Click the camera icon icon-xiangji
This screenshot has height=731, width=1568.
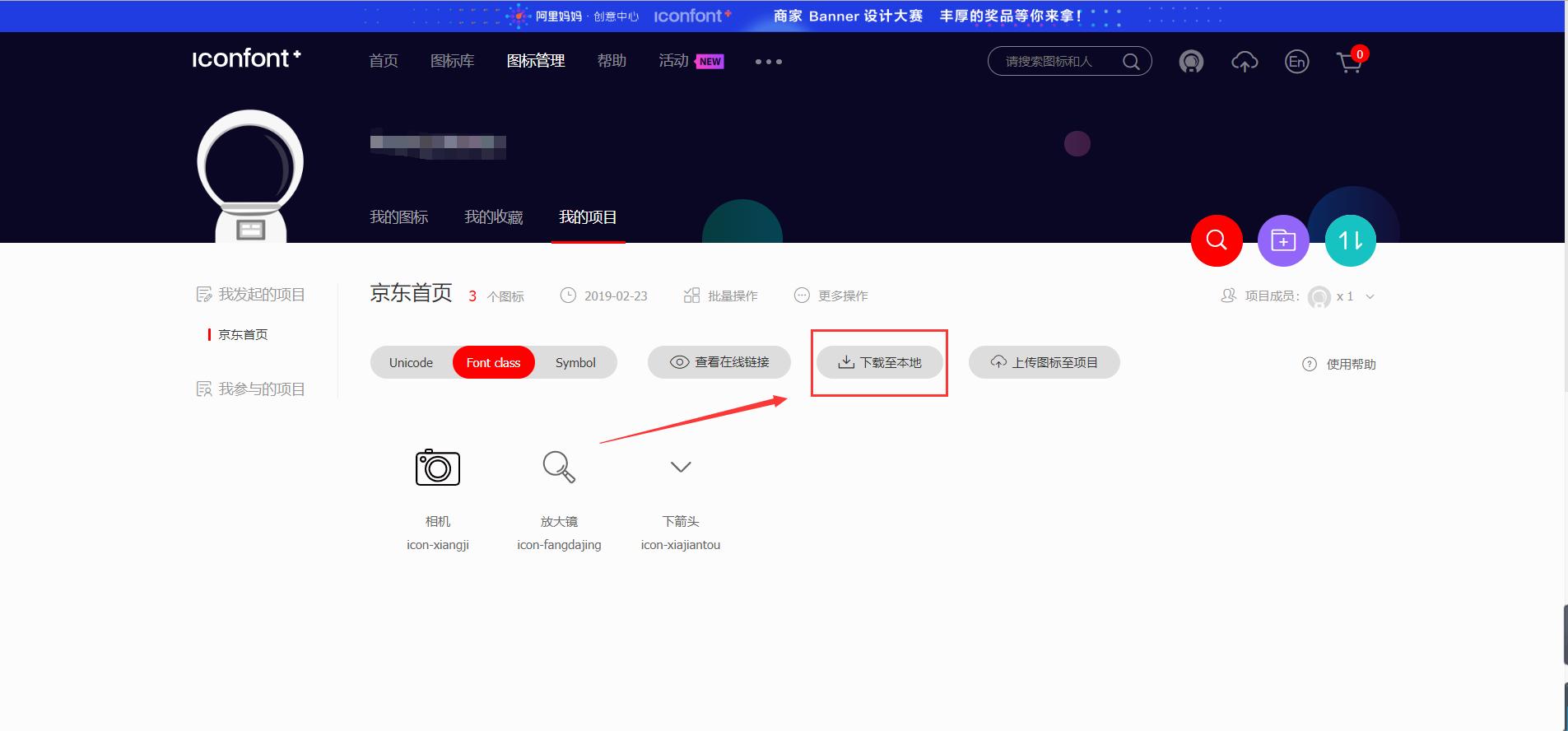point(437,468)
